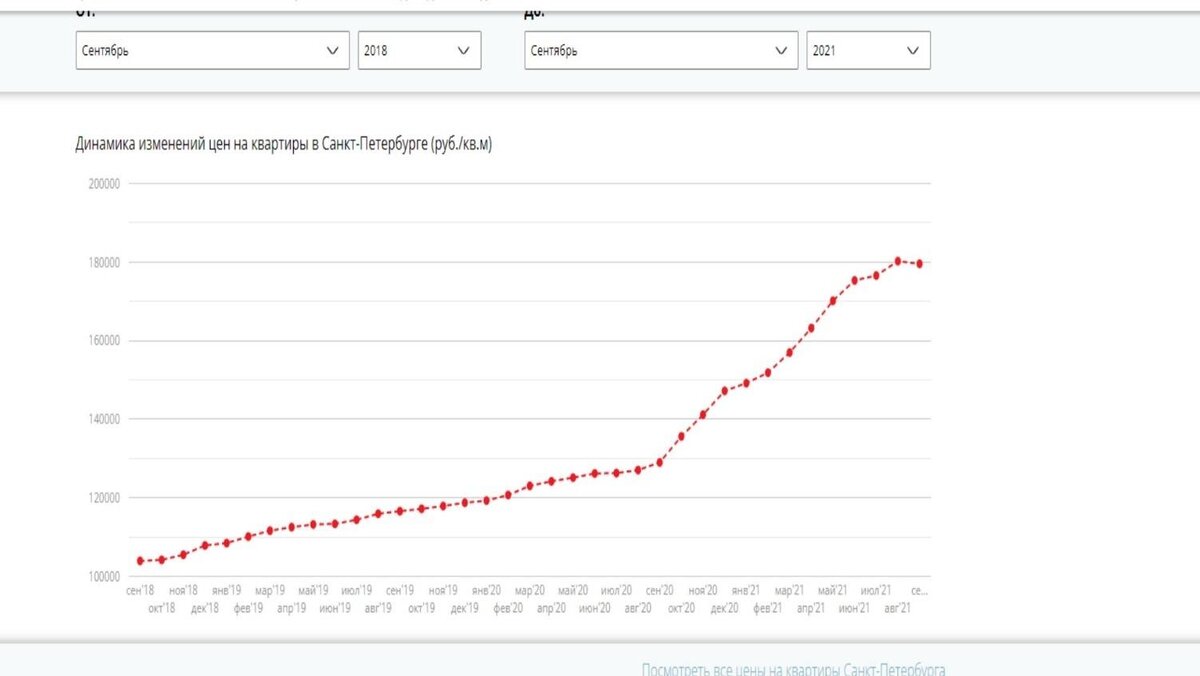Click the 100000 y-axis label
This screenshot has height=676, width=1200.
coord(103,577)
